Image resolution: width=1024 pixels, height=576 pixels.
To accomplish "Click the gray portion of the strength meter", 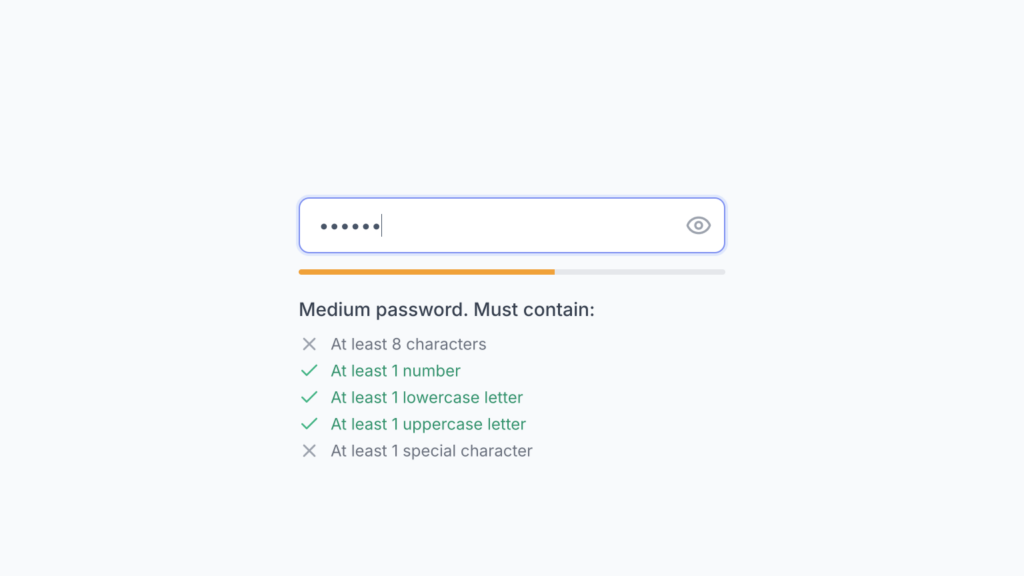I will point(640,271).
